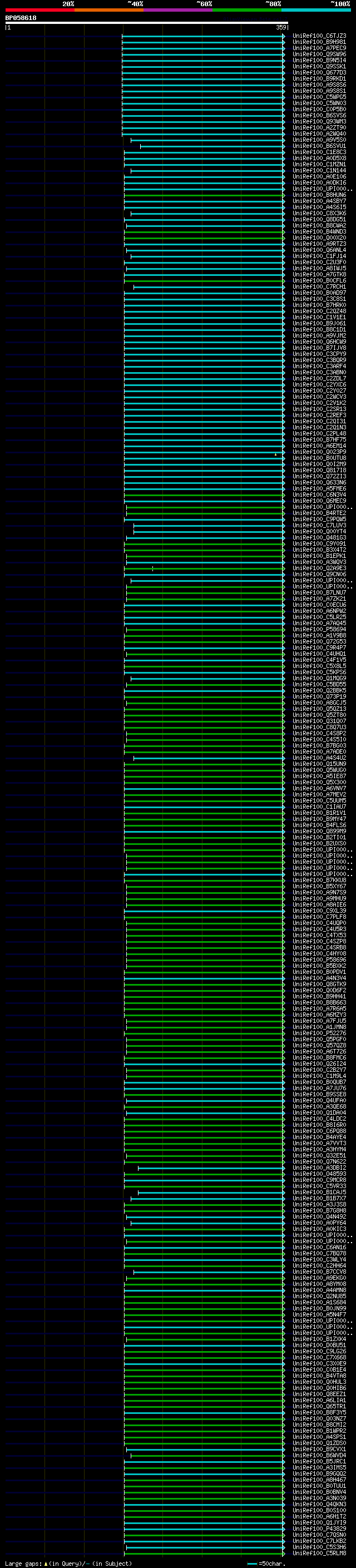Click hit label UniRef100_B8HUN6
This screenshot has width=356, height=1568.
(319, 195)
